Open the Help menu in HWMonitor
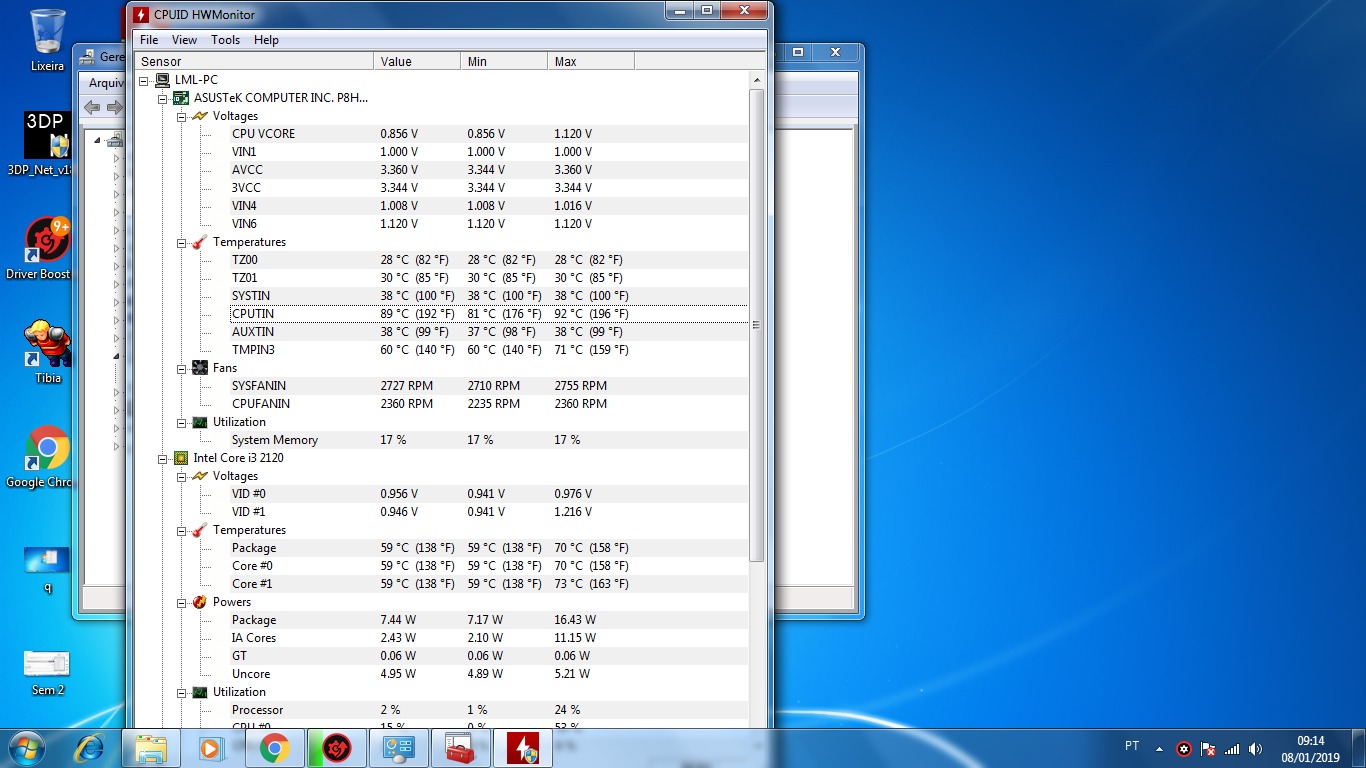Viewport: 1366px width, 768px height. tap(266, 40)
